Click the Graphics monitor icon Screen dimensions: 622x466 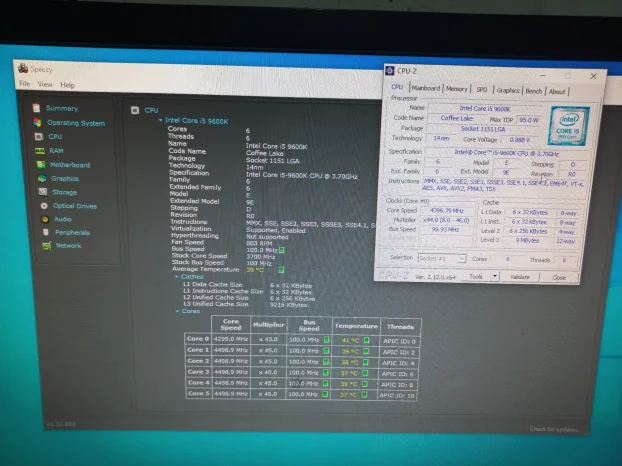pyautogui.click(x=42, y=178)
